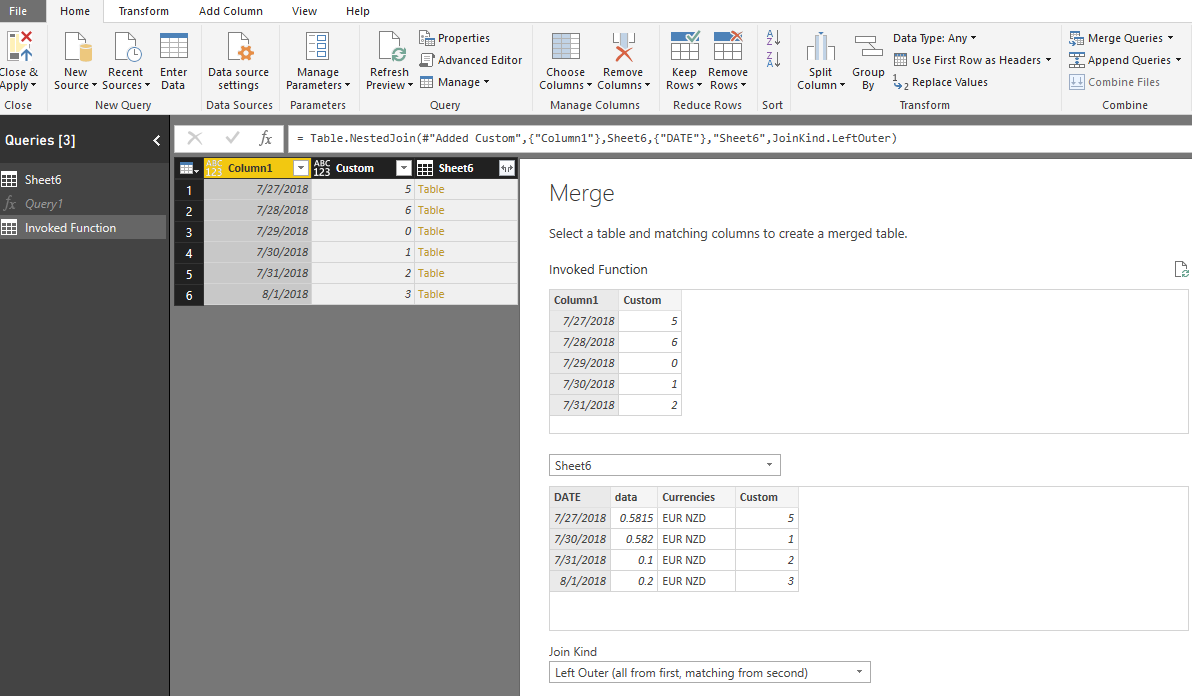The image size is (1192, 696).
Task: Click the Close & Apply icon
Action: [x=18, y=46]
